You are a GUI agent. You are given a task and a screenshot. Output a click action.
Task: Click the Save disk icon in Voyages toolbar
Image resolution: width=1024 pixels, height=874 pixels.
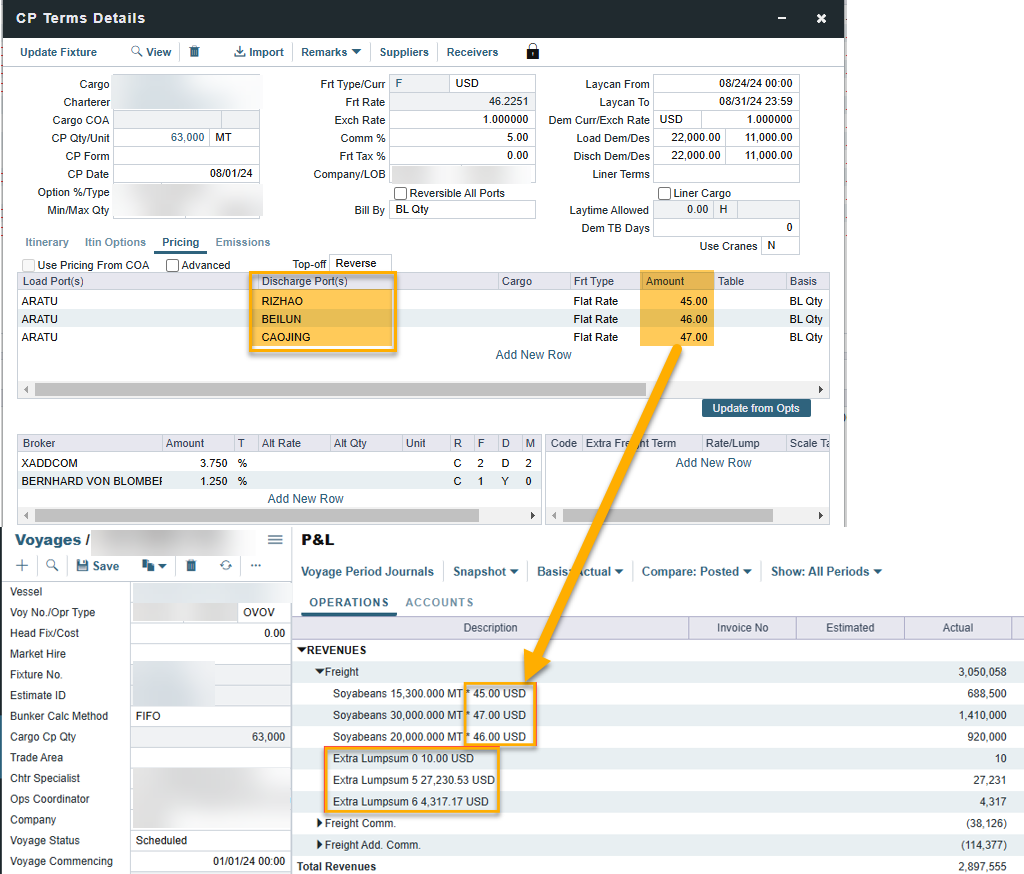83,565
